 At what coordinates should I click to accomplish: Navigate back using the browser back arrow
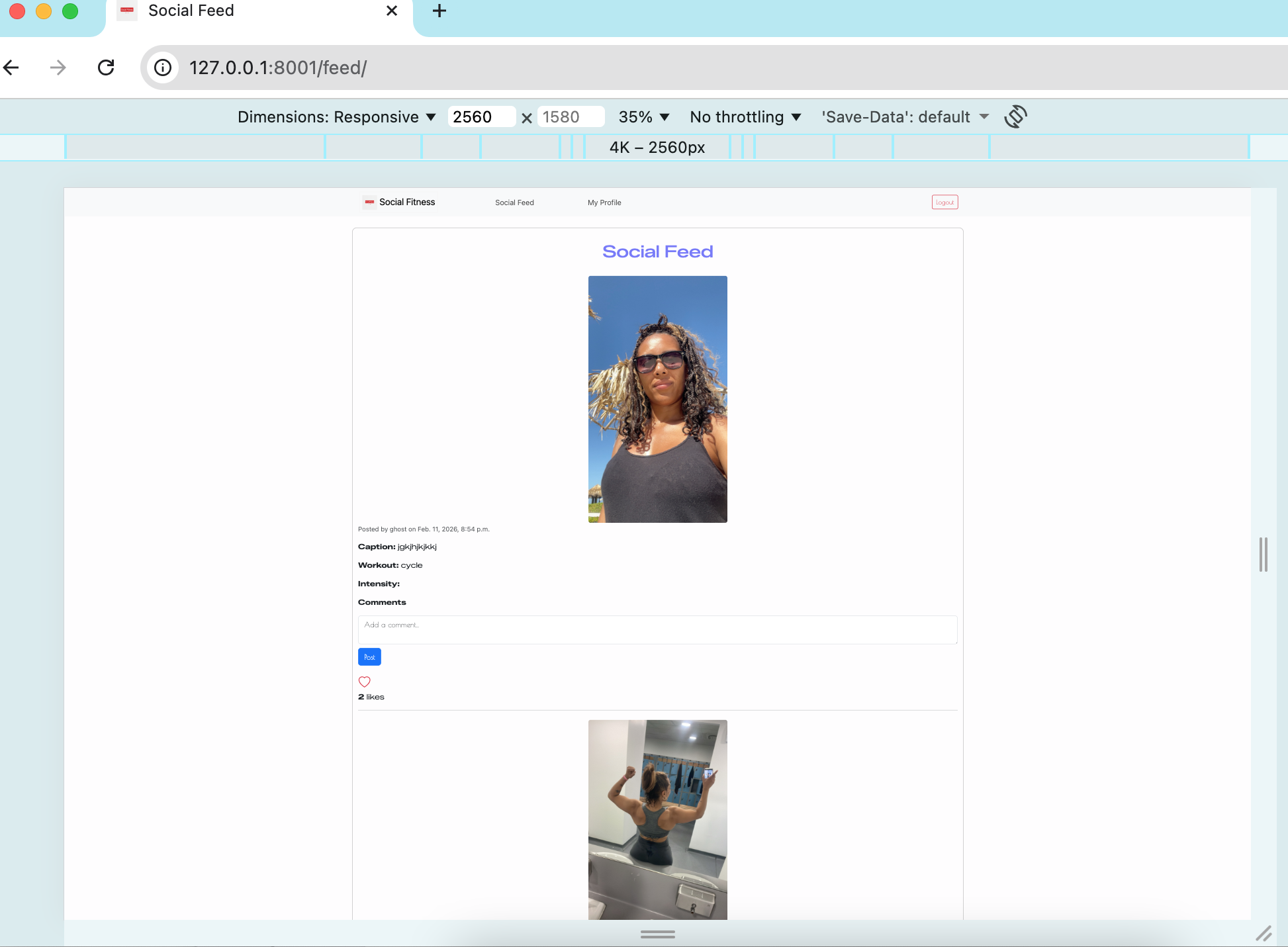11,68
